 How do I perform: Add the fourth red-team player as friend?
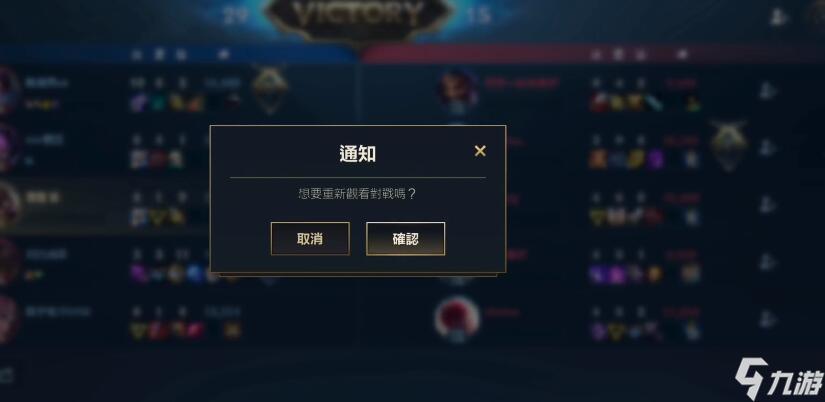768,262
